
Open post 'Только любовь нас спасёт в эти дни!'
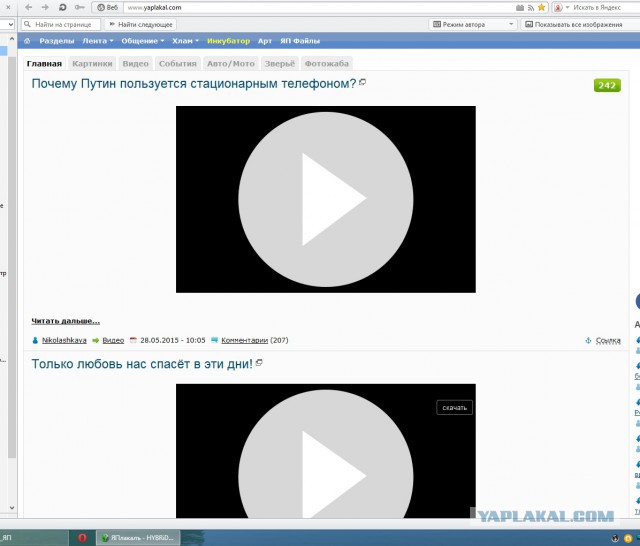pos(142,364)
